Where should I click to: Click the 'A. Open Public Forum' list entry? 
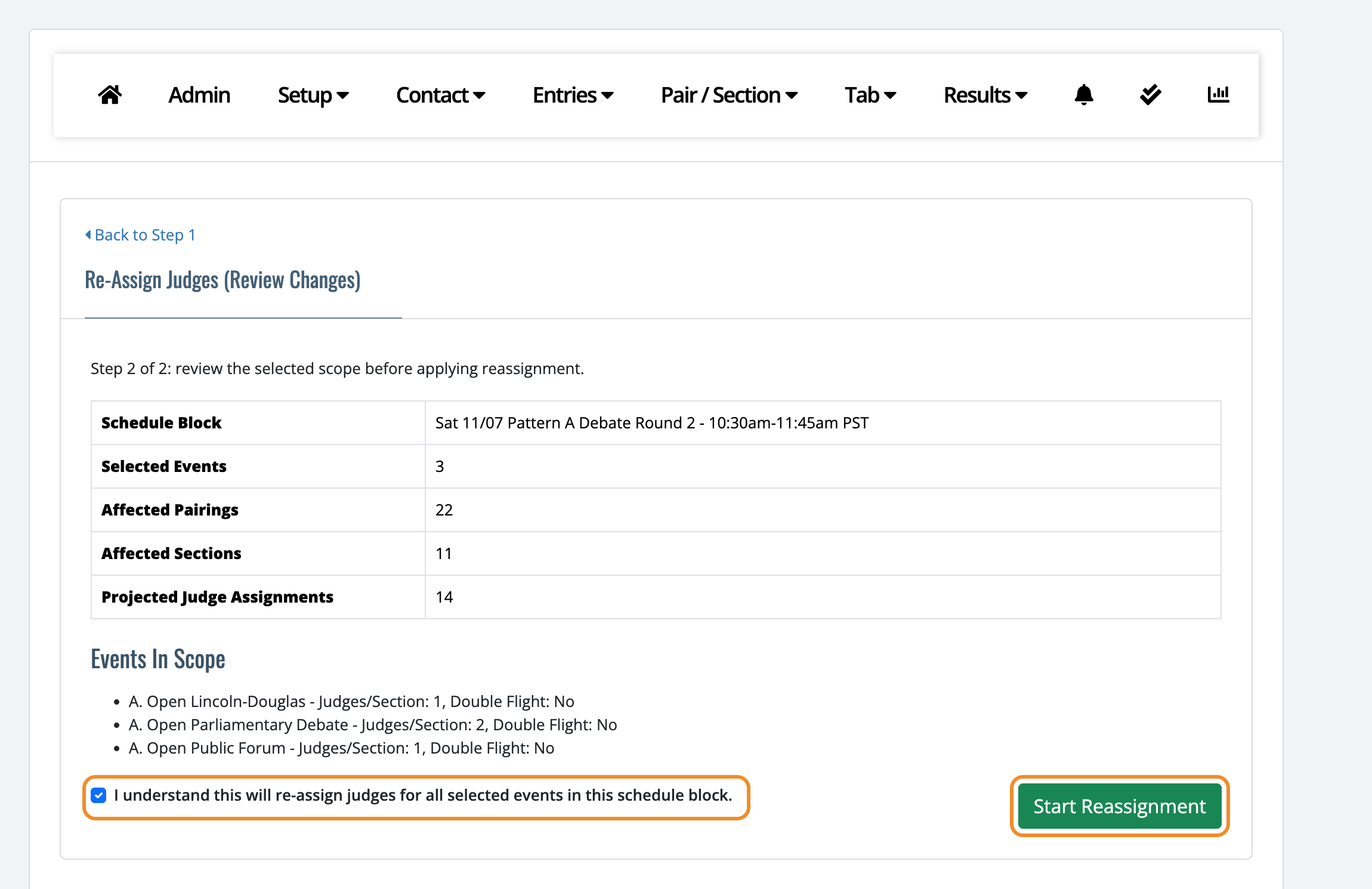click(341, 748)
